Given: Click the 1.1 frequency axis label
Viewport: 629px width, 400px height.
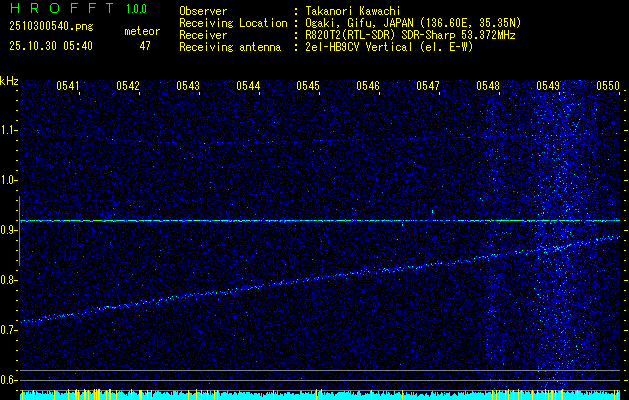Looking at the screenshot, I should click(9, 130).
